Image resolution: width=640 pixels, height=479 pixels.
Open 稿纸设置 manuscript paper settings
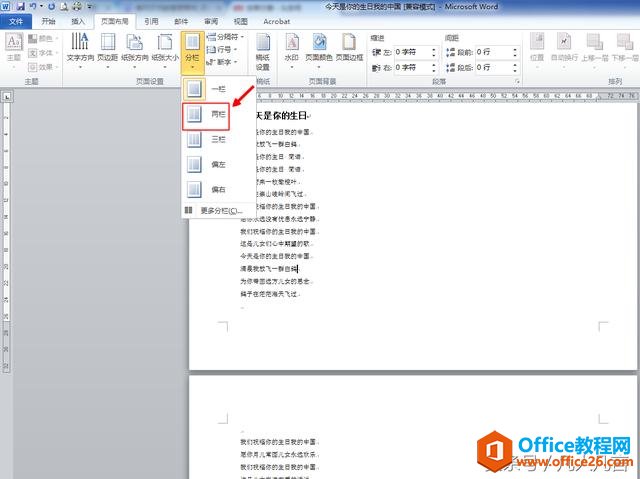click(263, 48)
